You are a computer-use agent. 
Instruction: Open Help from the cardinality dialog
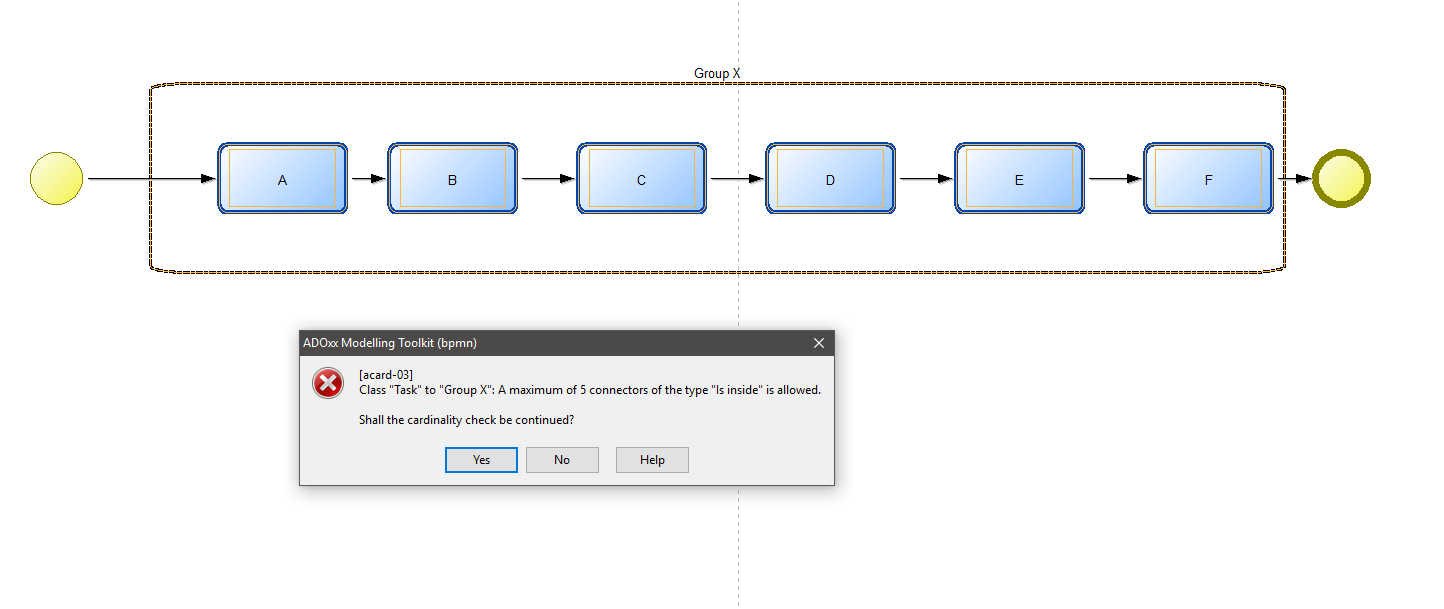click(652, 460)
